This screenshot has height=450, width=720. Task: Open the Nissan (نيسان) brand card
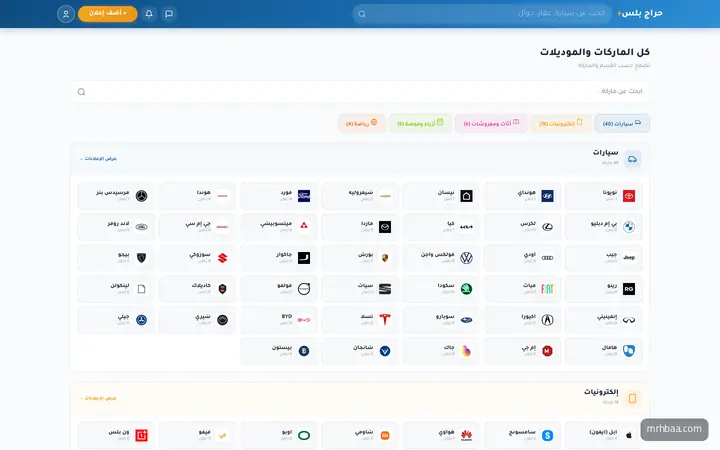pyautogui.click(x=441, y=196)
